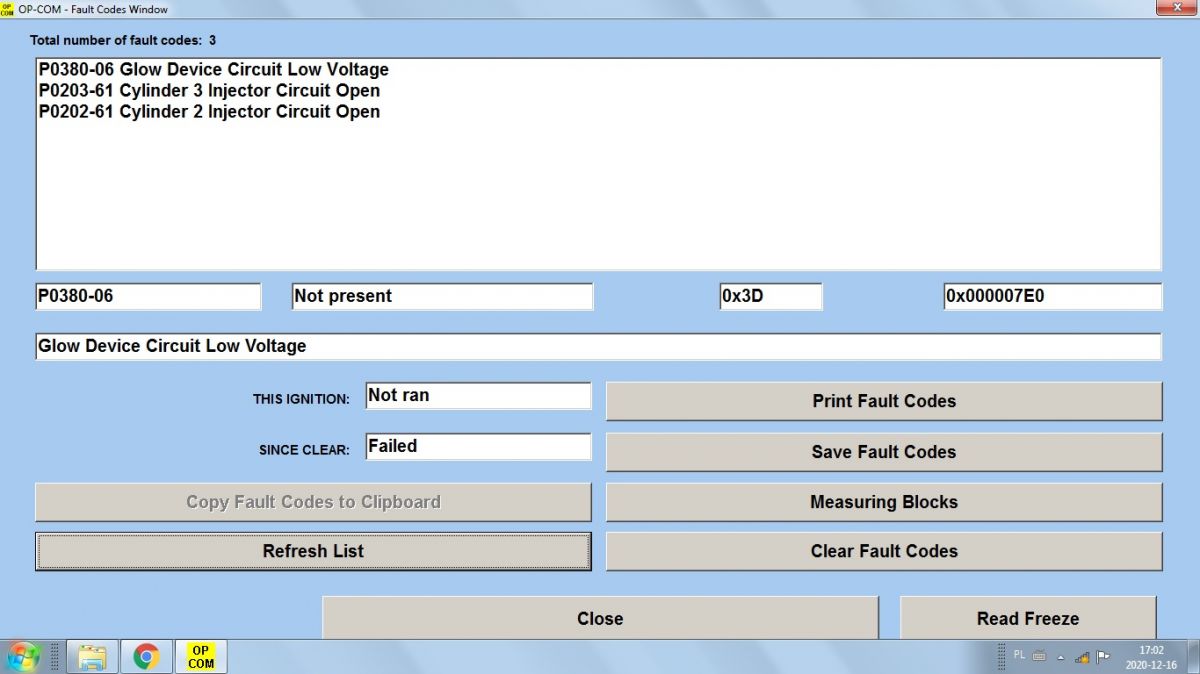Click the Glow Device Circuit description field

tap(598, 346)
